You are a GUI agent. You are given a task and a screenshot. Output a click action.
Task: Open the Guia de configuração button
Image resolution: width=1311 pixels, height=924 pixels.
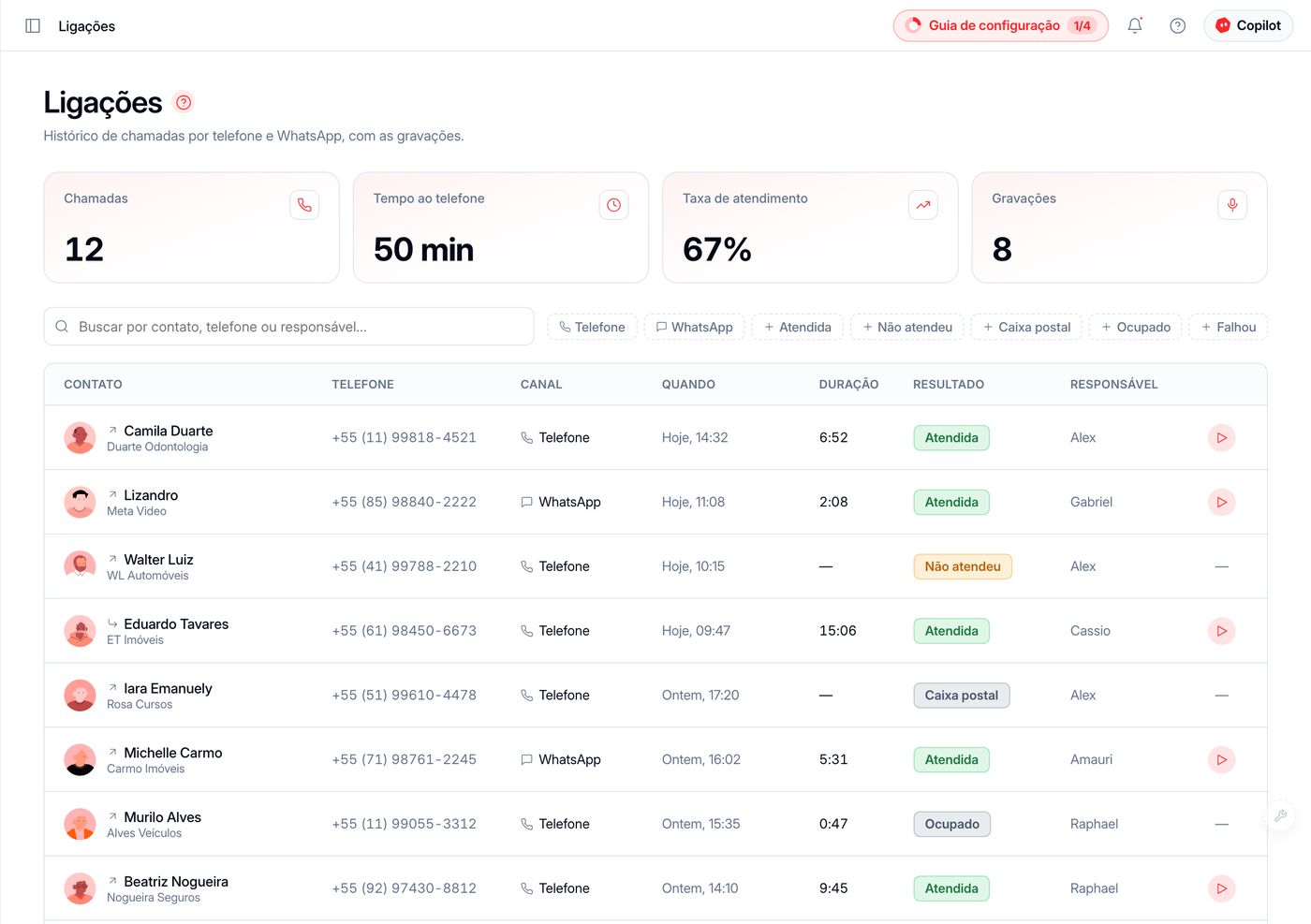1000,26
